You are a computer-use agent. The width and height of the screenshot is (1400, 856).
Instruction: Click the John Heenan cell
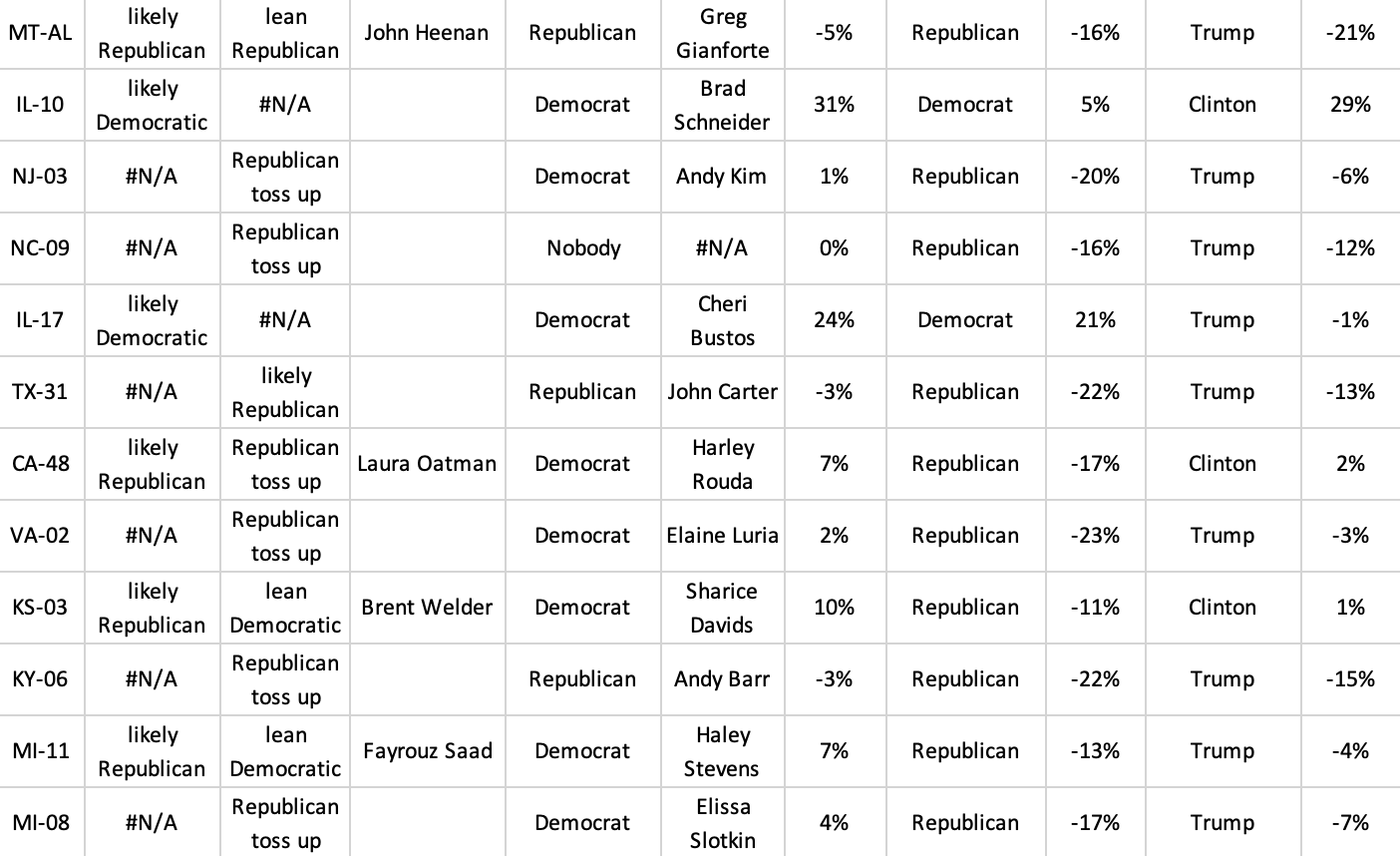pyautogui.click(x=427, y=33)
